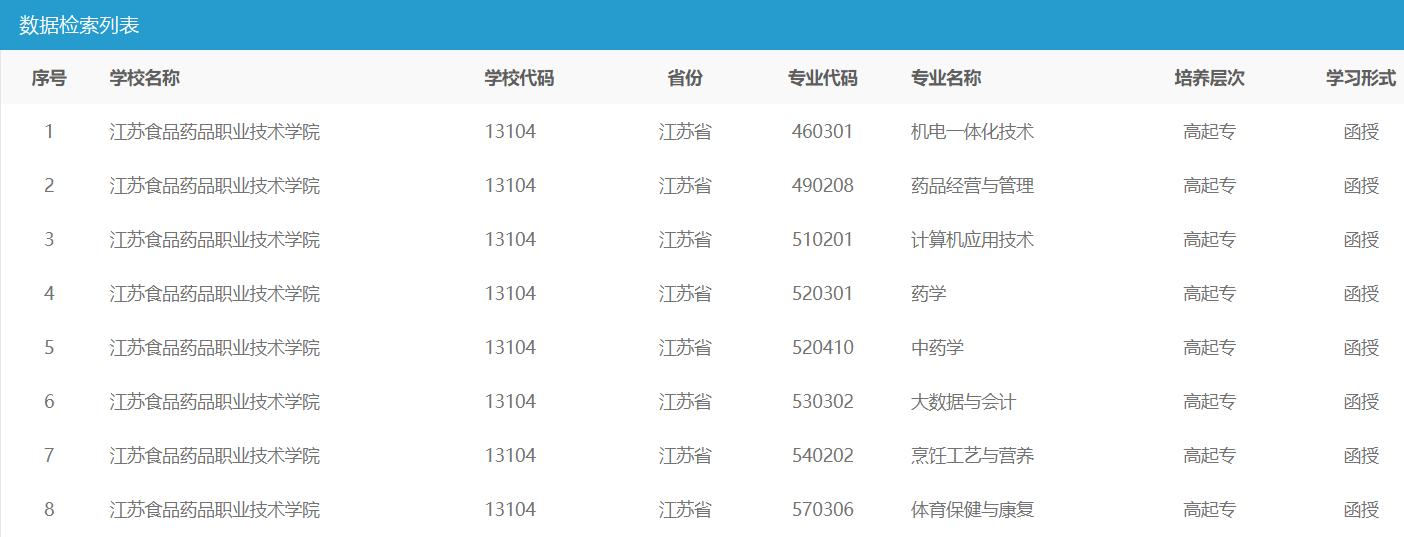Click major code 540202

tap(822, 455)
